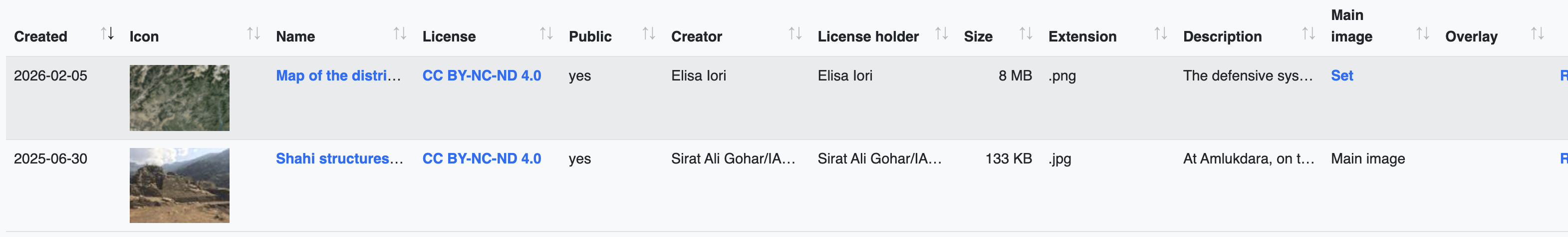Open "Shahi structures…" file link

[340, 158]
